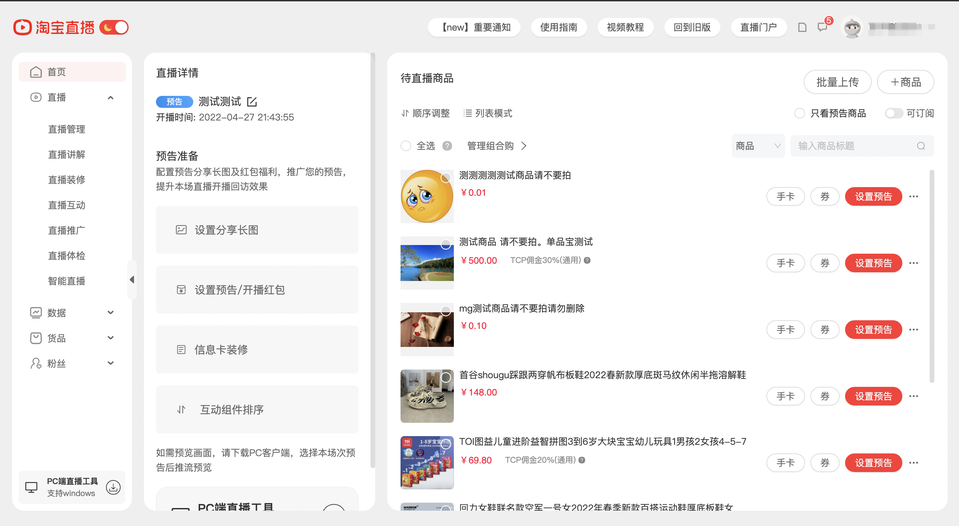
Task: Collapse the sidebar using the left arrow handle
Action: (x=131, y=280)
